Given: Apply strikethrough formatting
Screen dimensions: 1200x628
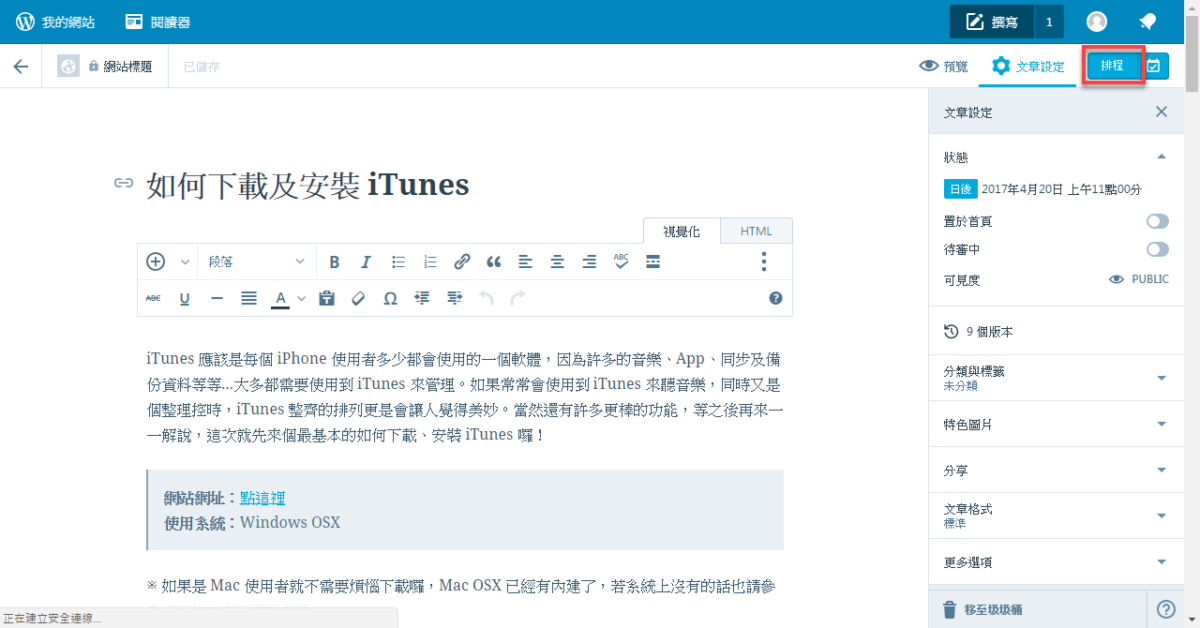Looking at the screenshot, I should coord(153,298).
